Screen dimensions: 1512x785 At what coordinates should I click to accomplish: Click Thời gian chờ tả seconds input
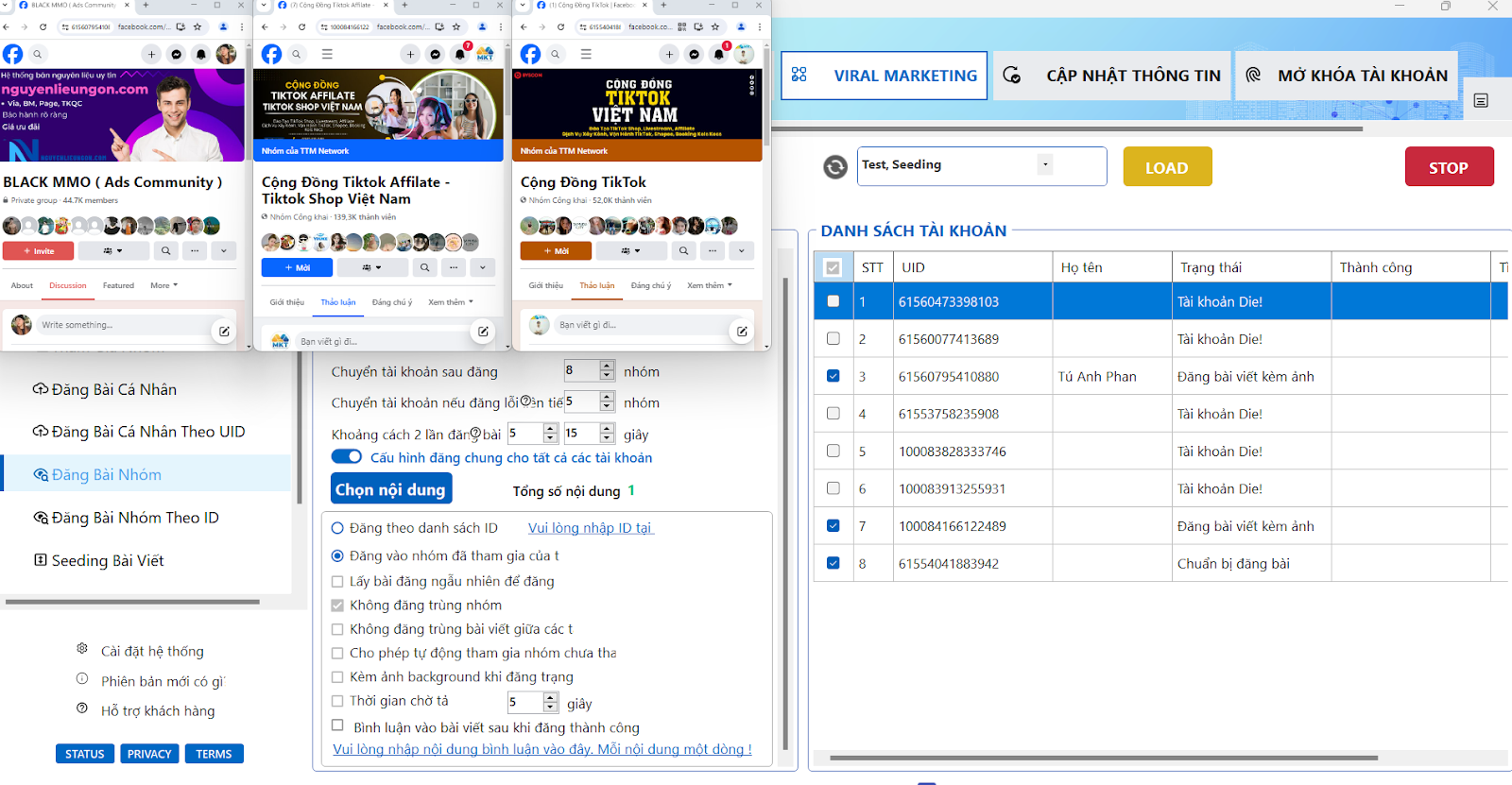click(x=524, y=703)
